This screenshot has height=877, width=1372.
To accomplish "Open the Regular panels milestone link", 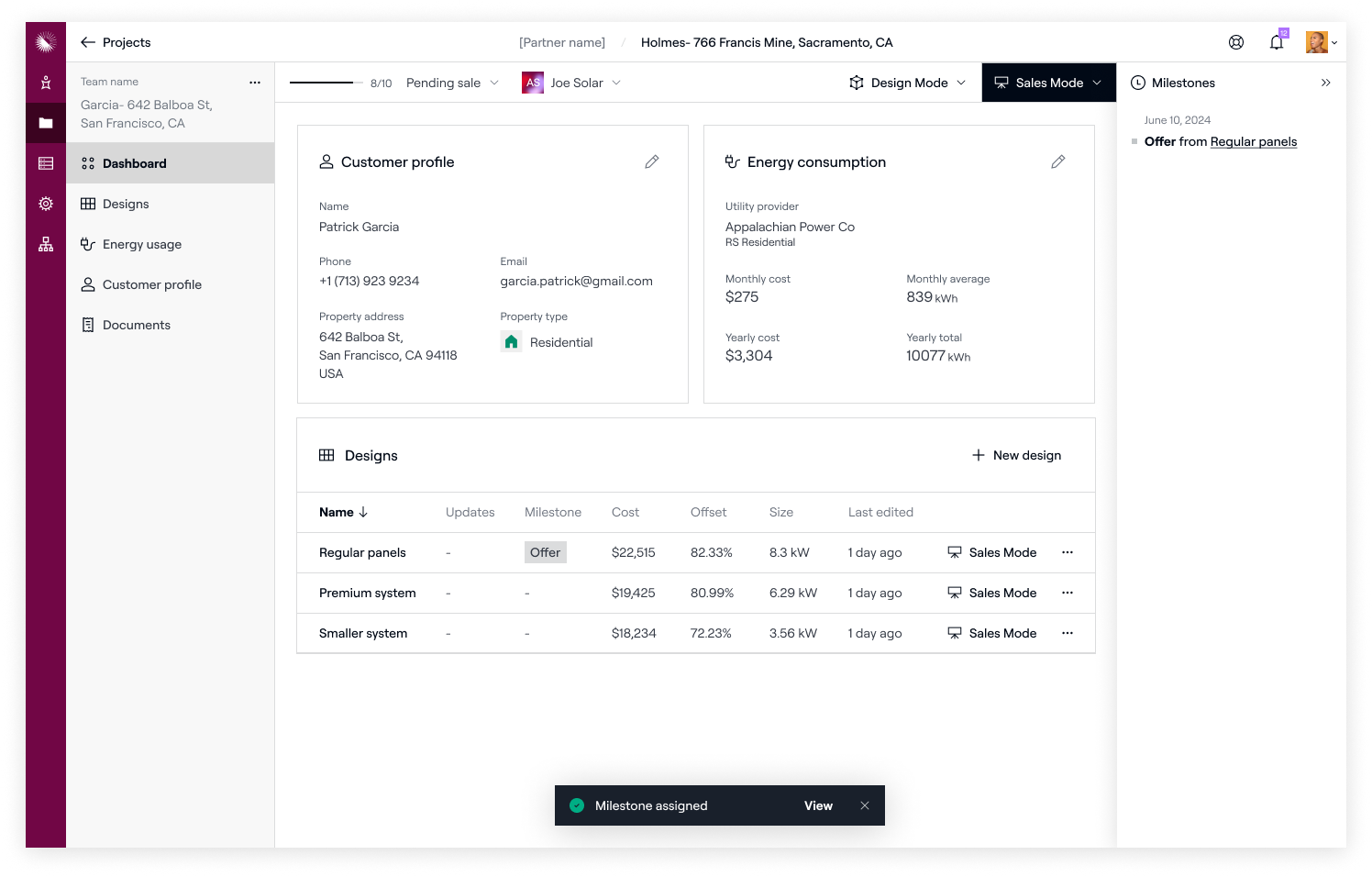I will (x=1253, y=141).
